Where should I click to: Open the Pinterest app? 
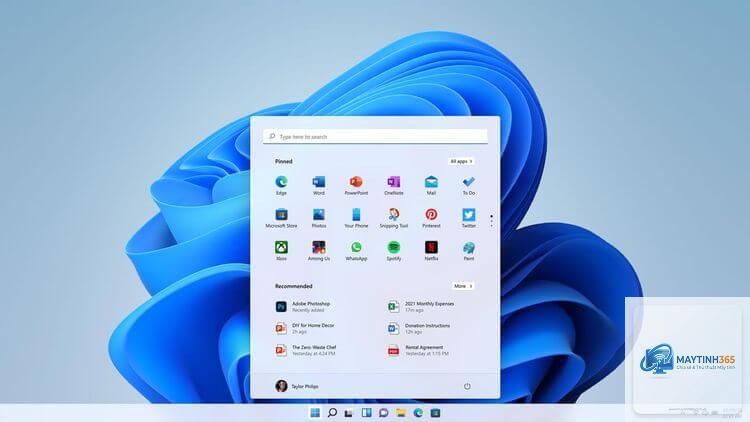431,218
